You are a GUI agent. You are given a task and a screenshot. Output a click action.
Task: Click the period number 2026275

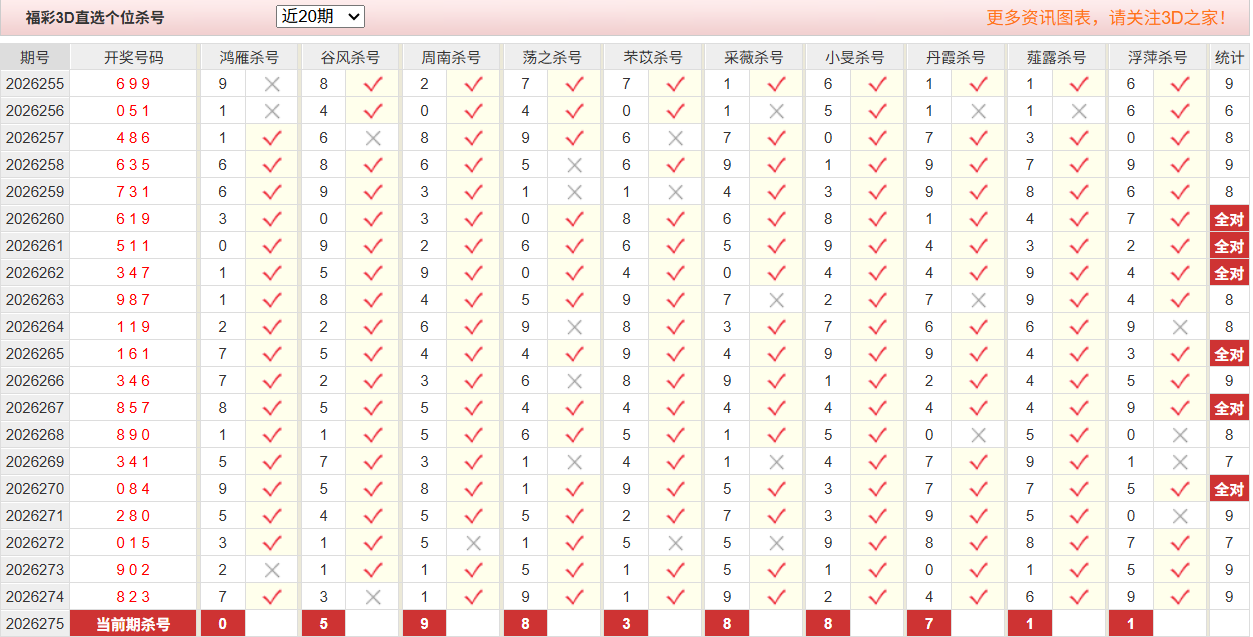[x=35, y=624]
